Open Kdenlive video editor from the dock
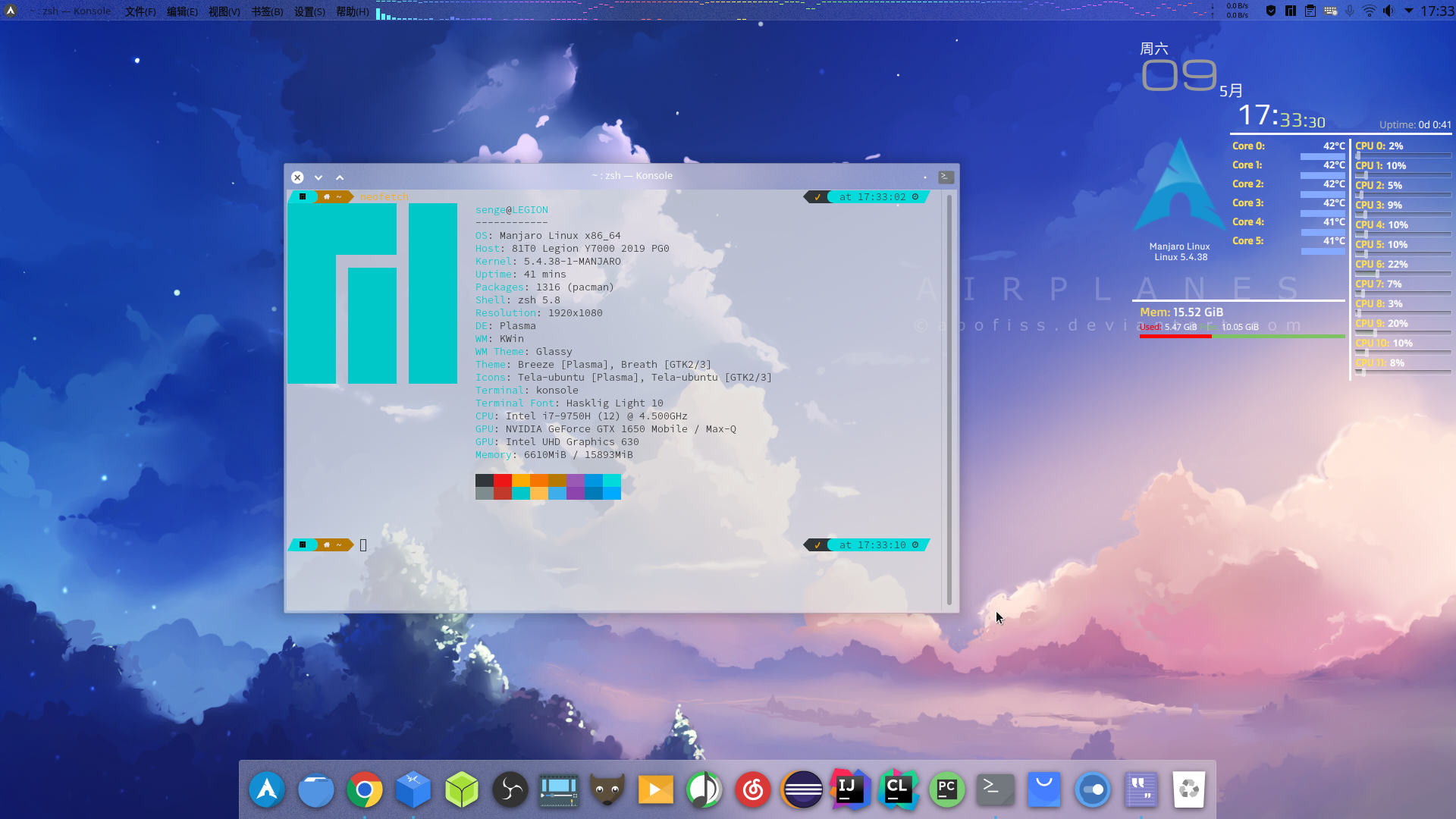 tap(559, 789)
